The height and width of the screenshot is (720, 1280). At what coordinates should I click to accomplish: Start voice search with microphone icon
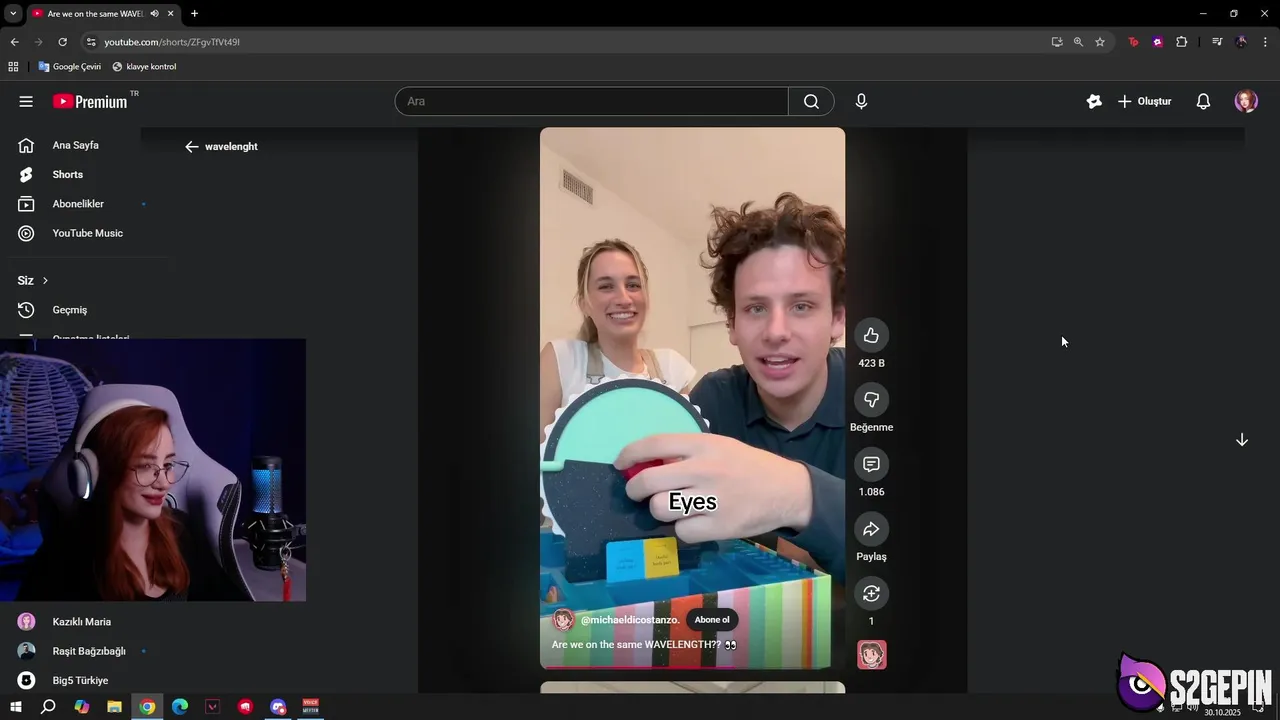point(861,101)
